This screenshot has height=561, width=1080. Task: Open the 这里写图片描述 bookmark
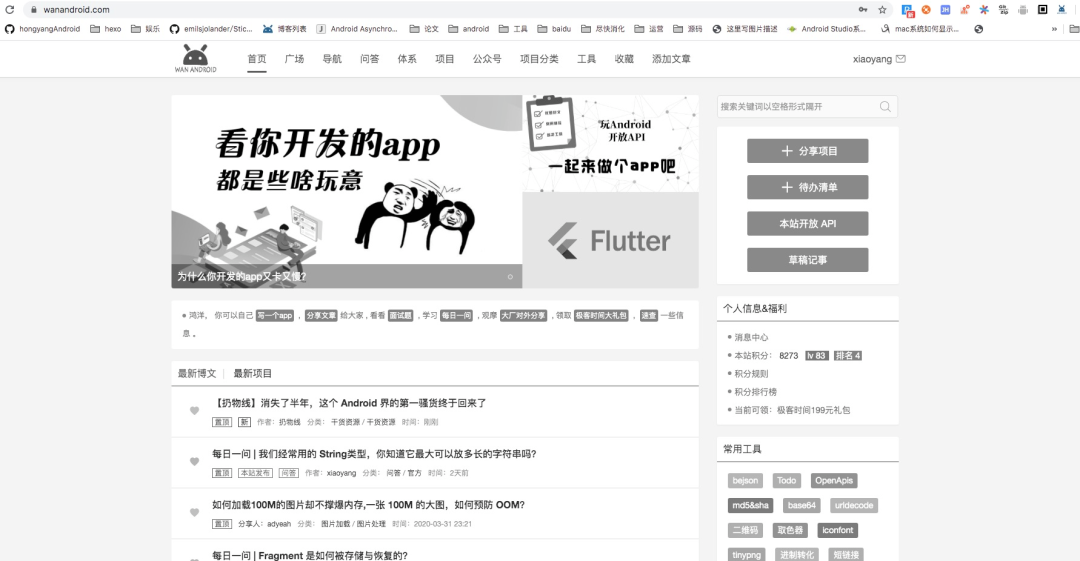[745, 29]
